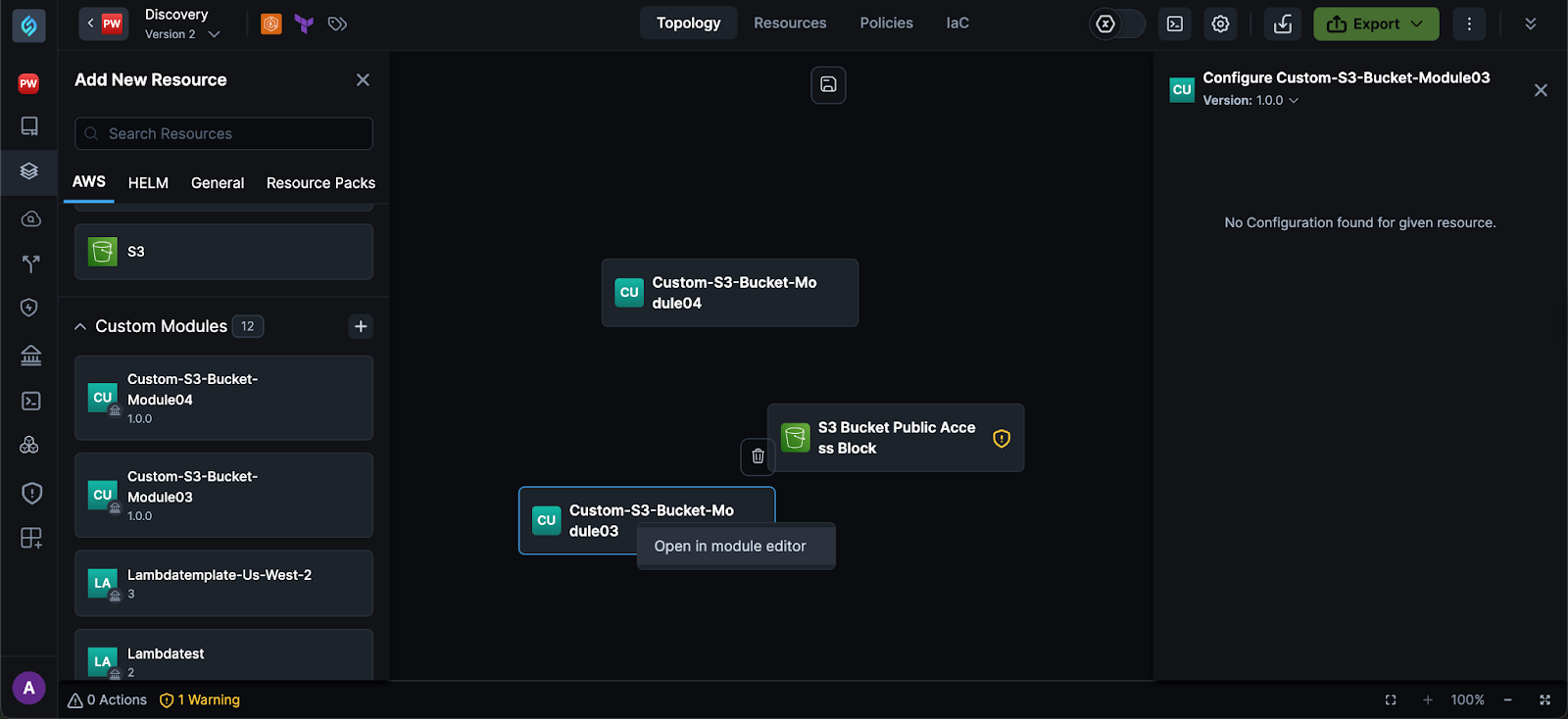Viewport: 1568px width, 719px height.
Task: Open the shield alert icon in sidebar
Action: pos(31,493)
